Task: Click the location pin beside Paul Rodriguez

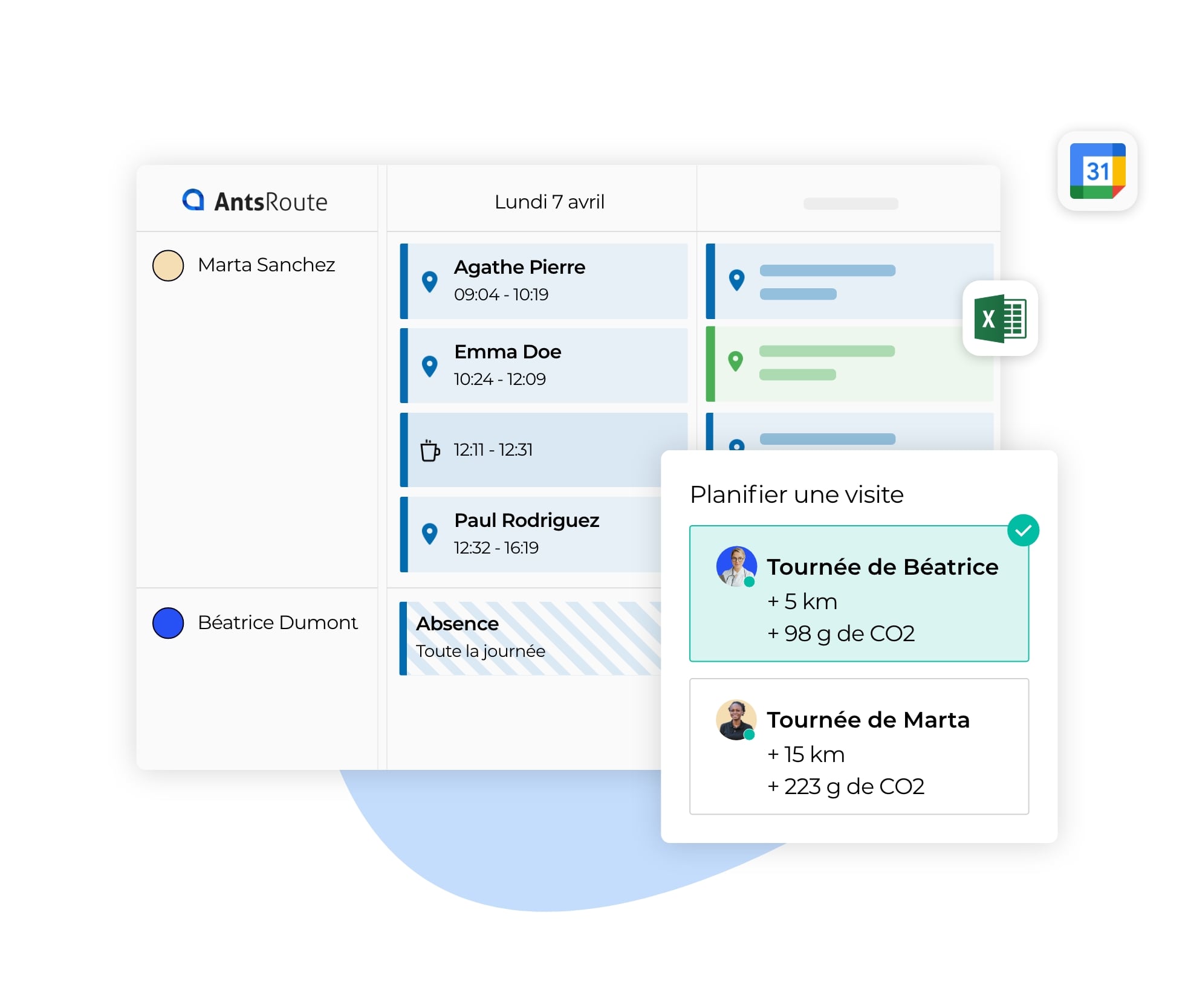Action: click(429, 534)
